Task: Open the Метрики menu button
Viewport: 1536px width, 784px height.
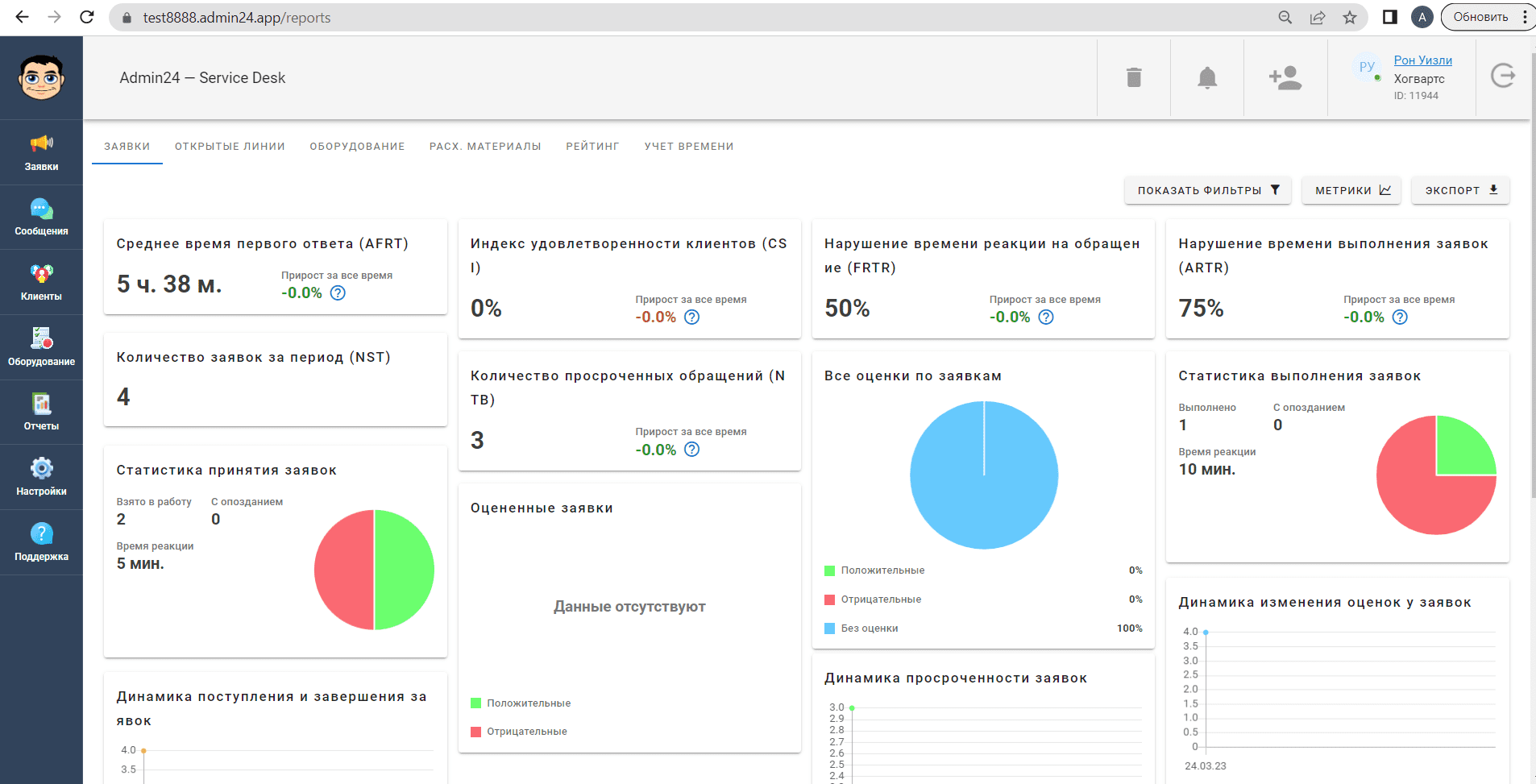Action: point(1351,191)
